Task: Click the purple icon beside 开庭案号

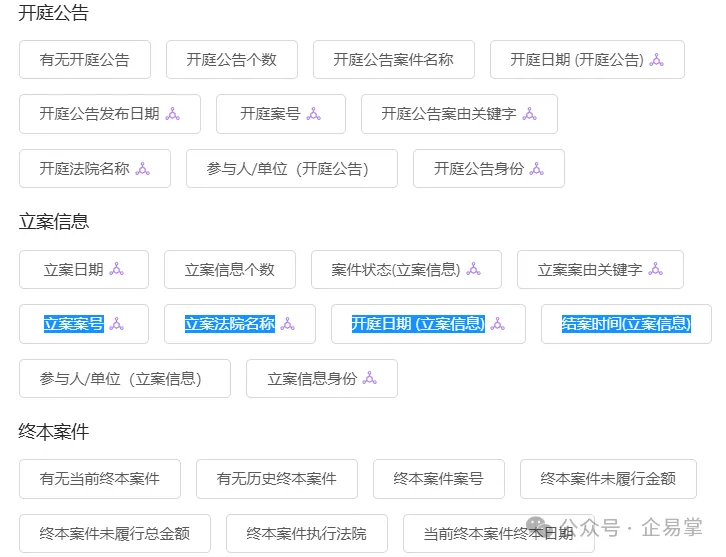Action: [x=313, y=114]
